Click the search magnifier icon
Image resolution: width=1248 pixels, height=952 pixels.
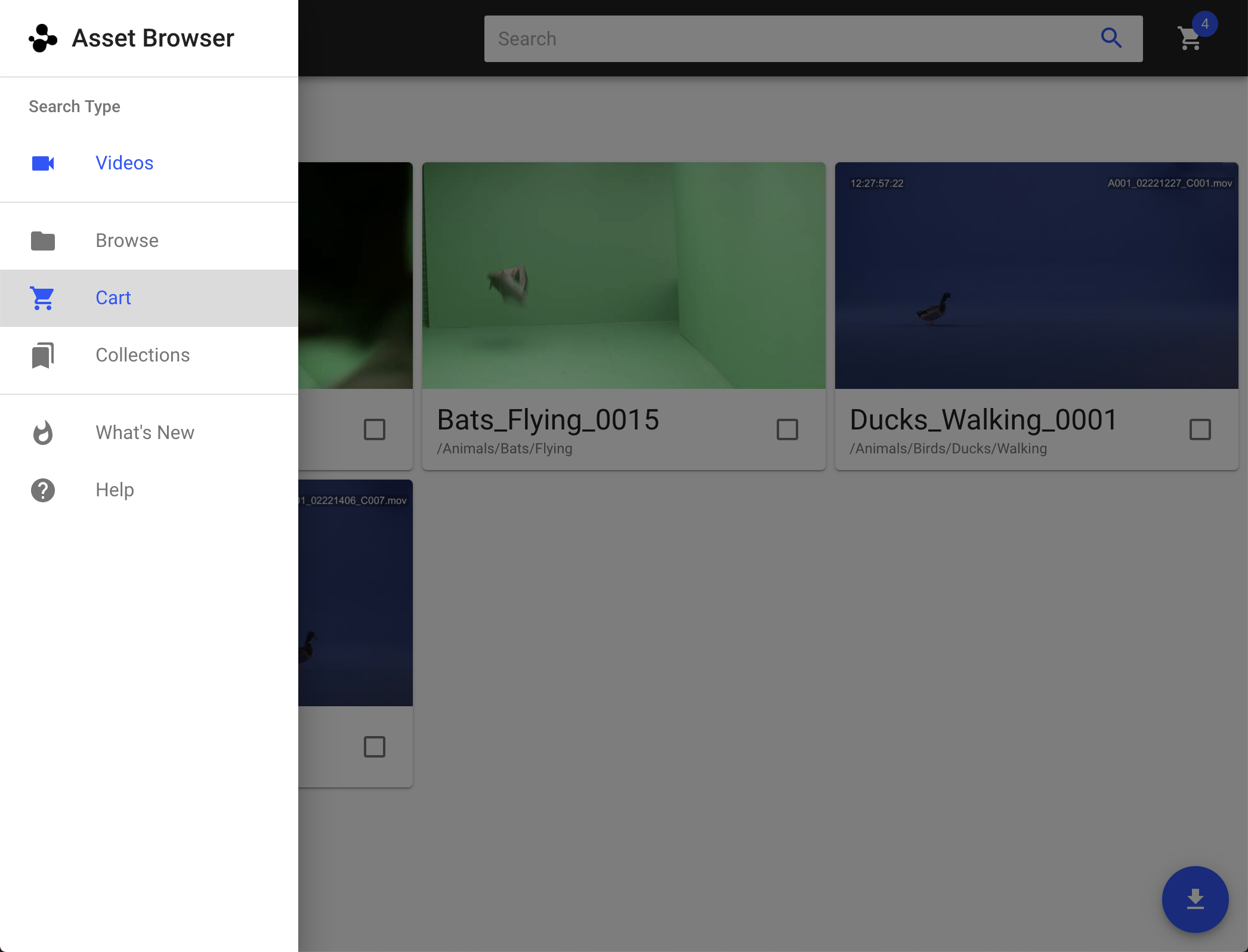[1111, 38]
